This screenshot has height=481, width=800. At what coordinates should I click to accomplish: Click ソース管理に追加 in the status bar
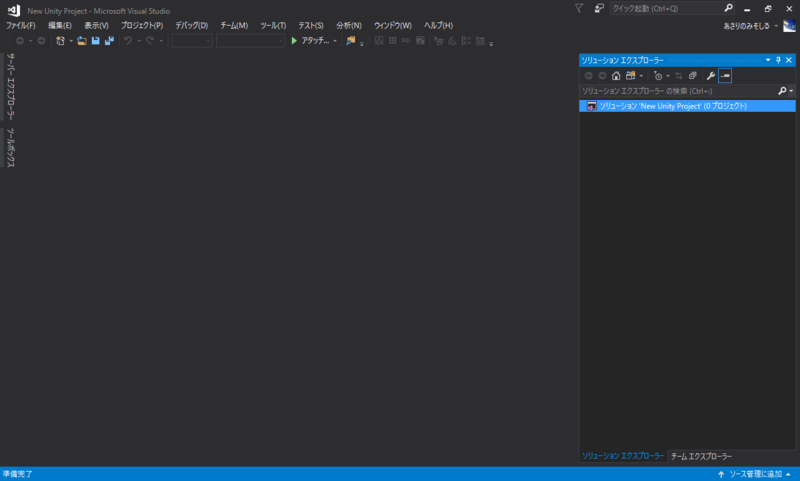click(755, 474)
